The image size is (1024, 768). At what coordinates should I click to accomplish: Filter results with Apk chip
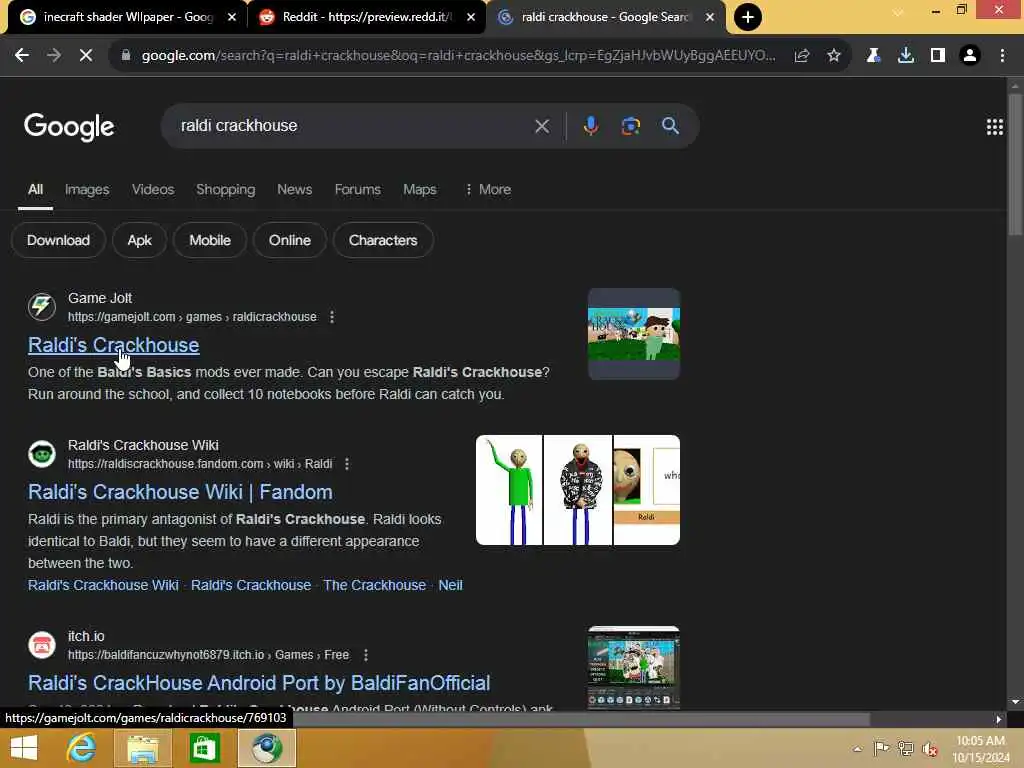pyautogui.click(x=139, y=240)
